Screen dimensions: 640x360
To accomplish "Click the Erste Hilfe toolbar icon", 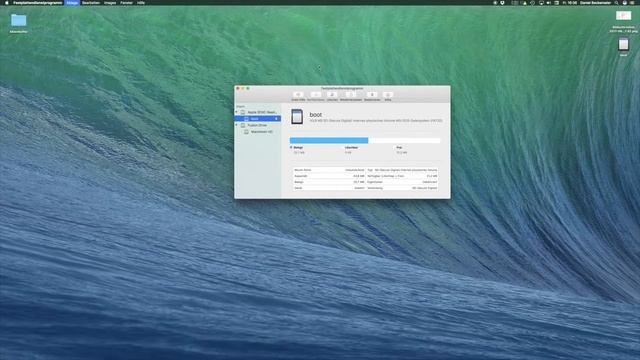I will click(x=298, y=95).
